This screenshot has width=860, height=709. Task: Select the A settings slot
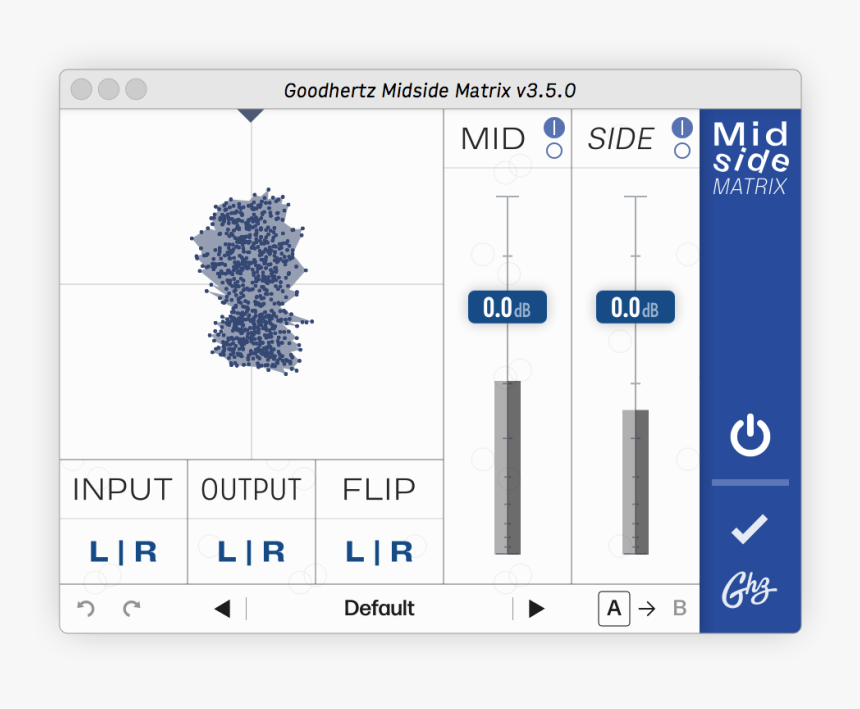(x=614, y=608)
